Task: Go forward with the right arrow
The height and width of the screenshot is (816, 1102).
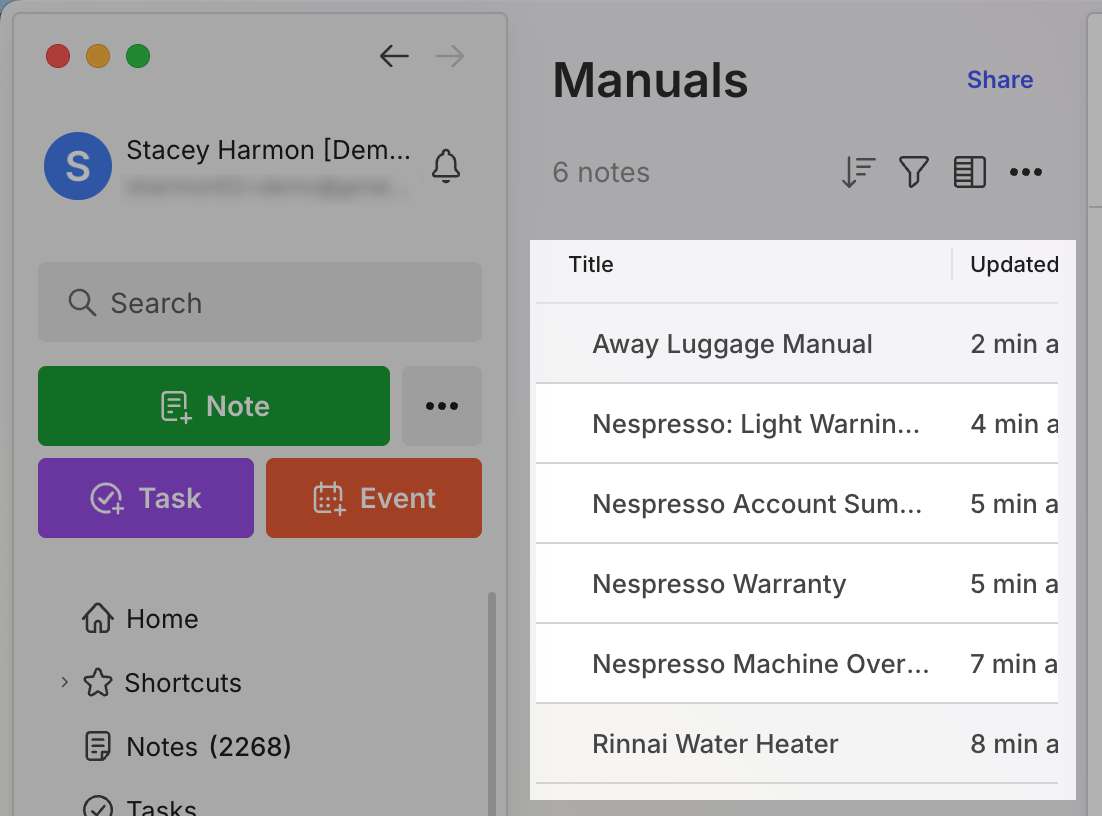Action: [x=450, y=56]
